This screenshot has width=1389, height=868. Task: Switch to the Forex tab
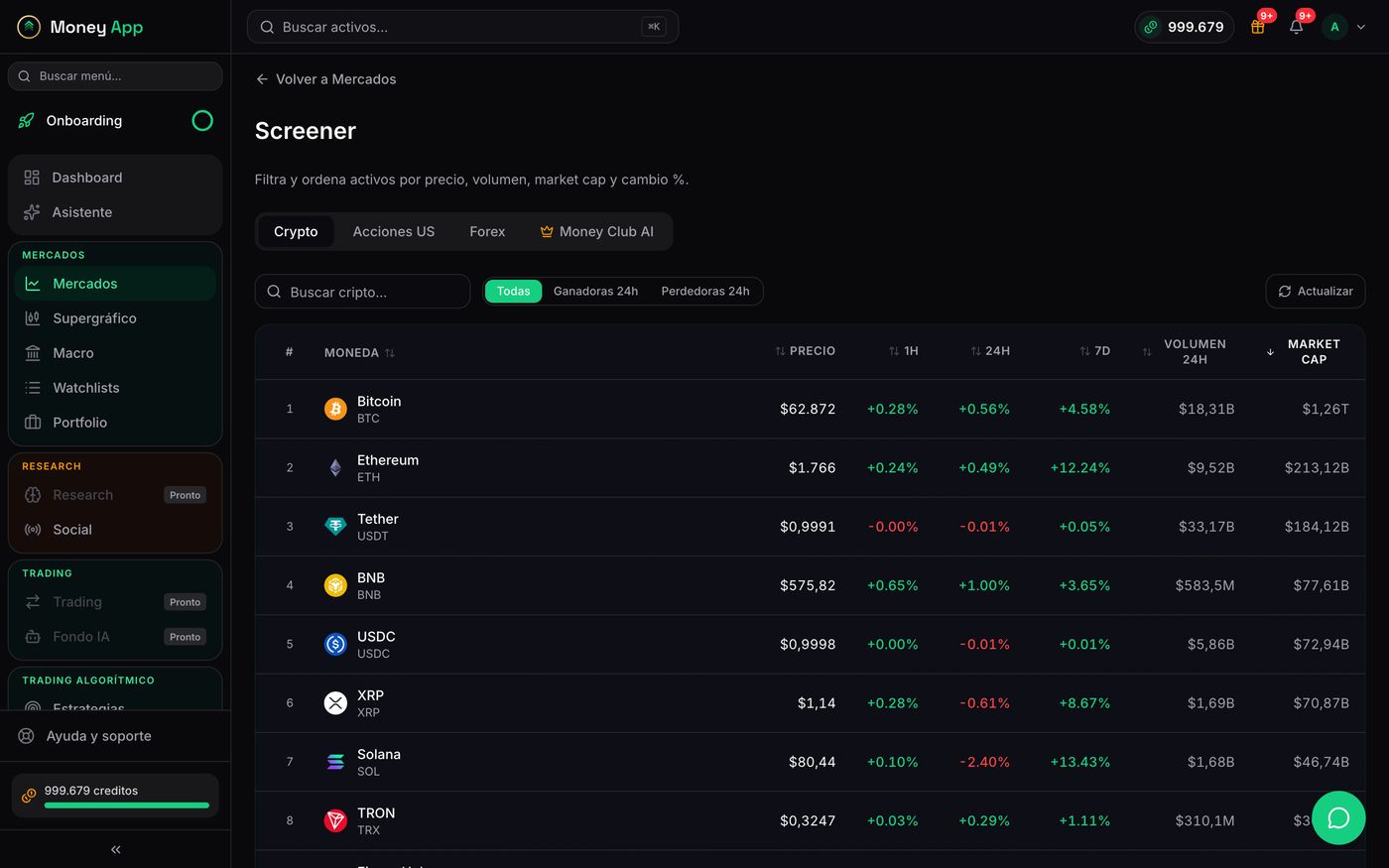coord(487,231)
